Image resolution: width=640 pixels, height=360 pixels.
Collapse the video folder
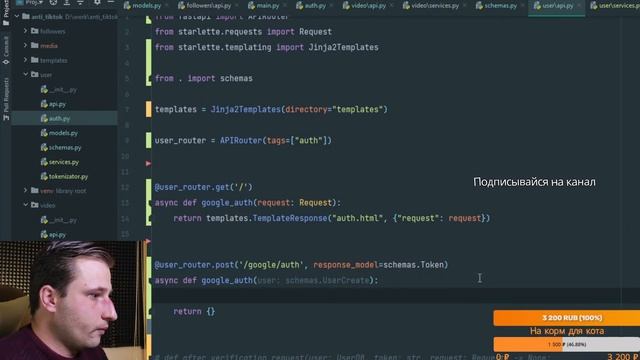(x=25, y=205)
